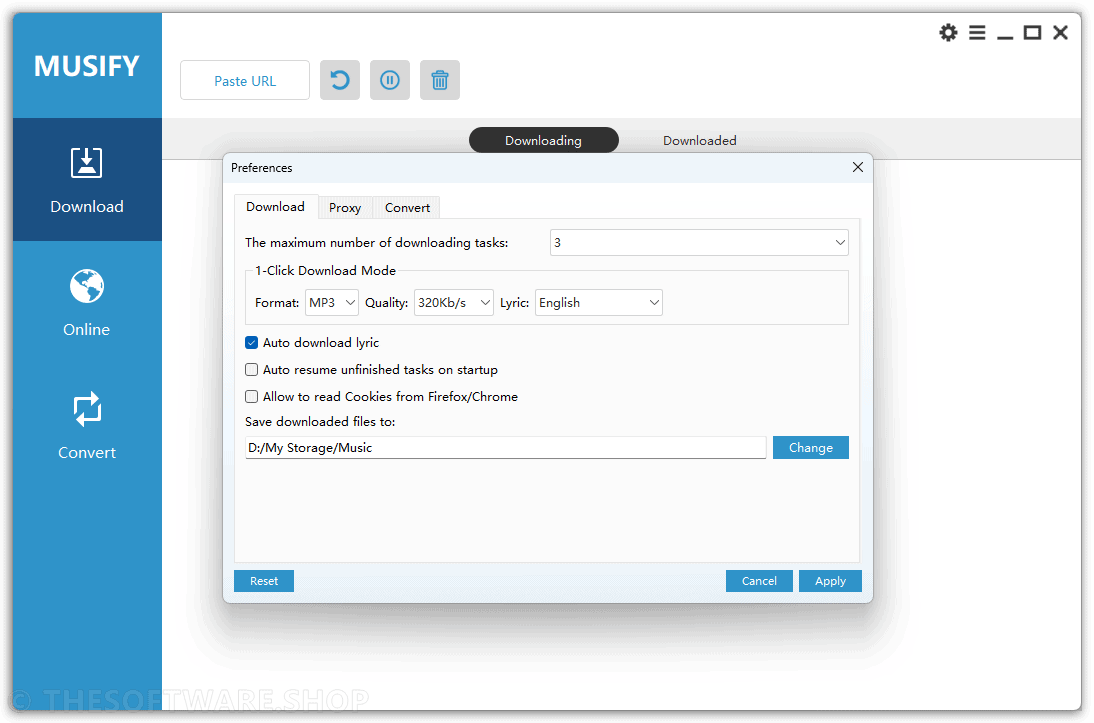Open the Download section in sidebar
This screenshot has height=723, width=1094.
87,180
